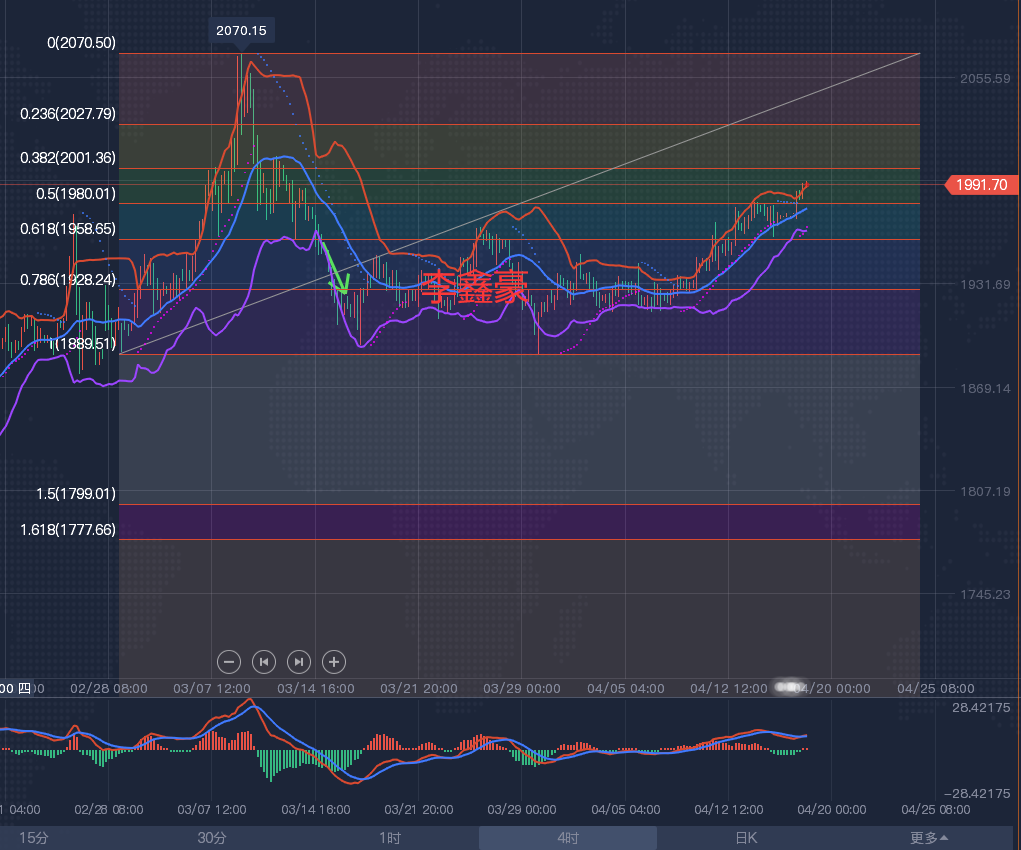
Task: Select the 0.236(2027.79) Fibonacci level label
Action: [x=68, y=114]
